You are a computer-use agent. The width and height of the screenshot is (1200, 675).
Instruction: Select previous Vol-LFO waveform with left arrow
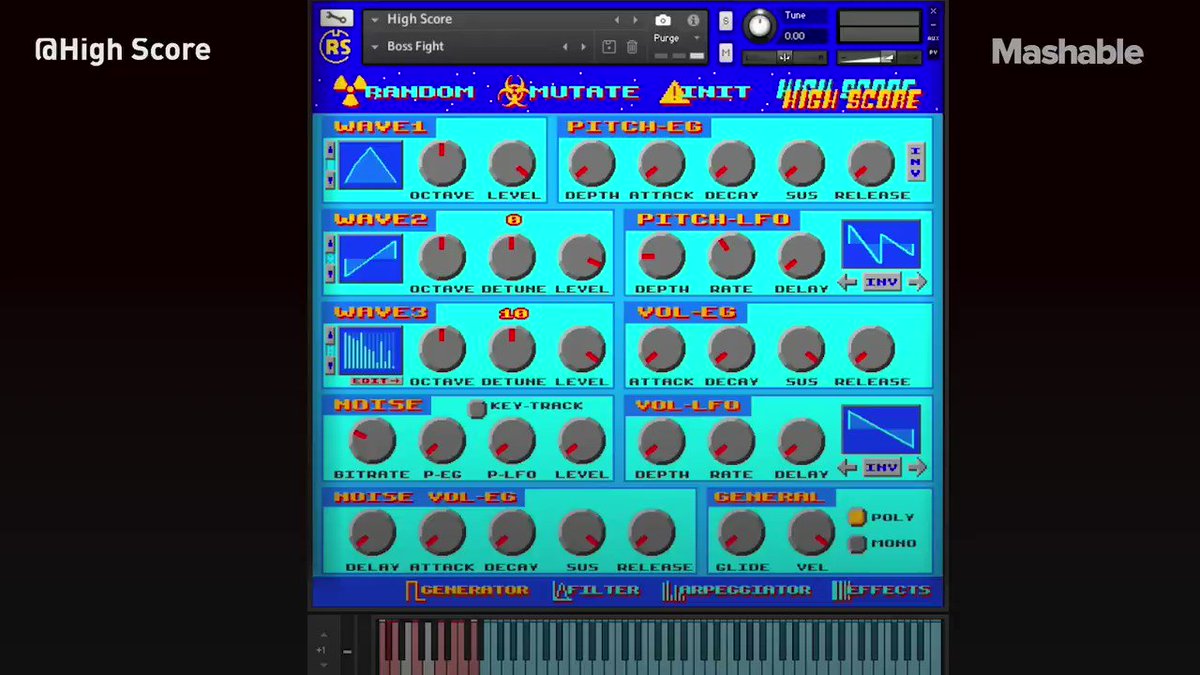[847, 467]
